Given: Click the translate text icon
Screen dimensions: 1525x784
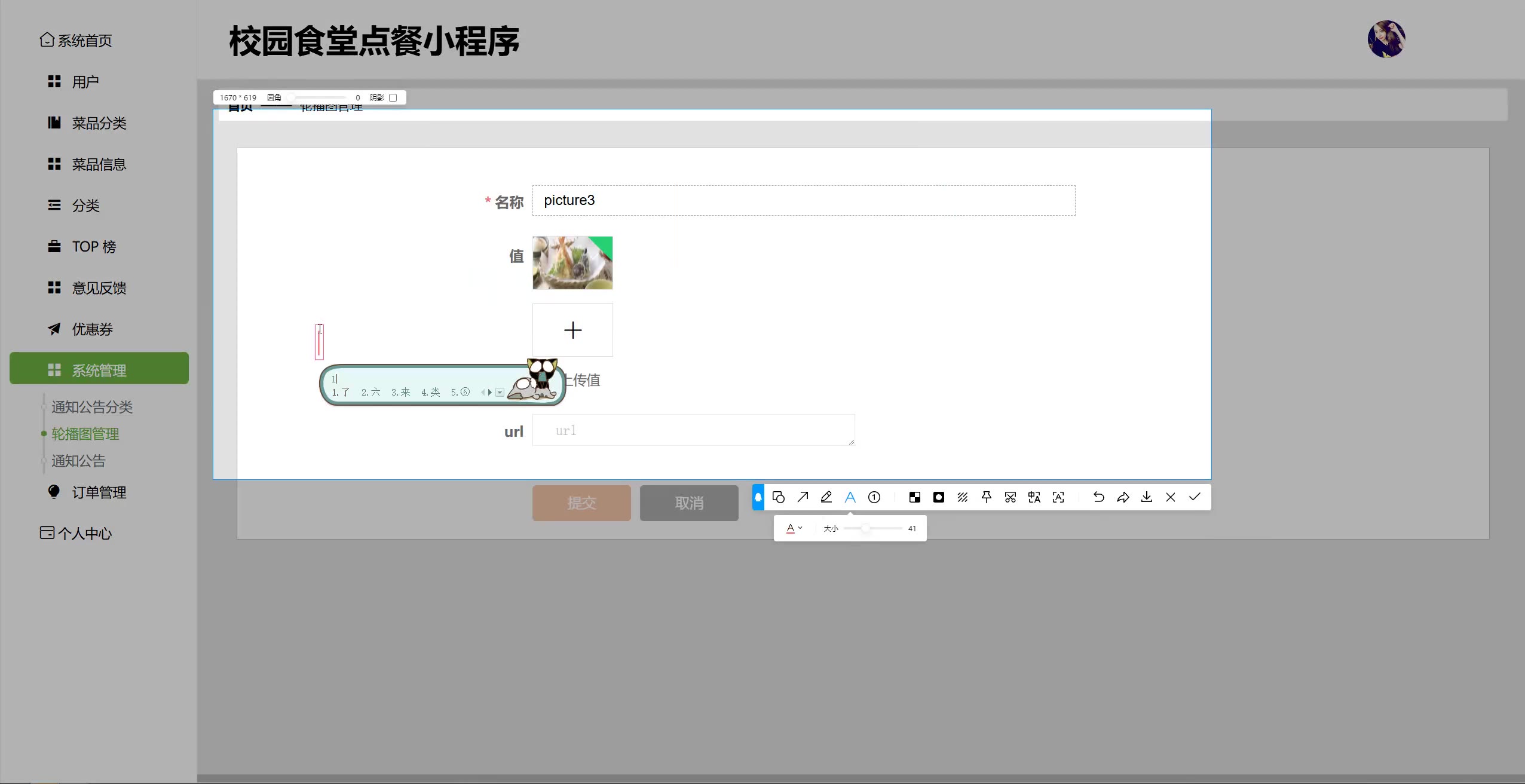Looking at the screenshot, I should tap(1034, 497).
